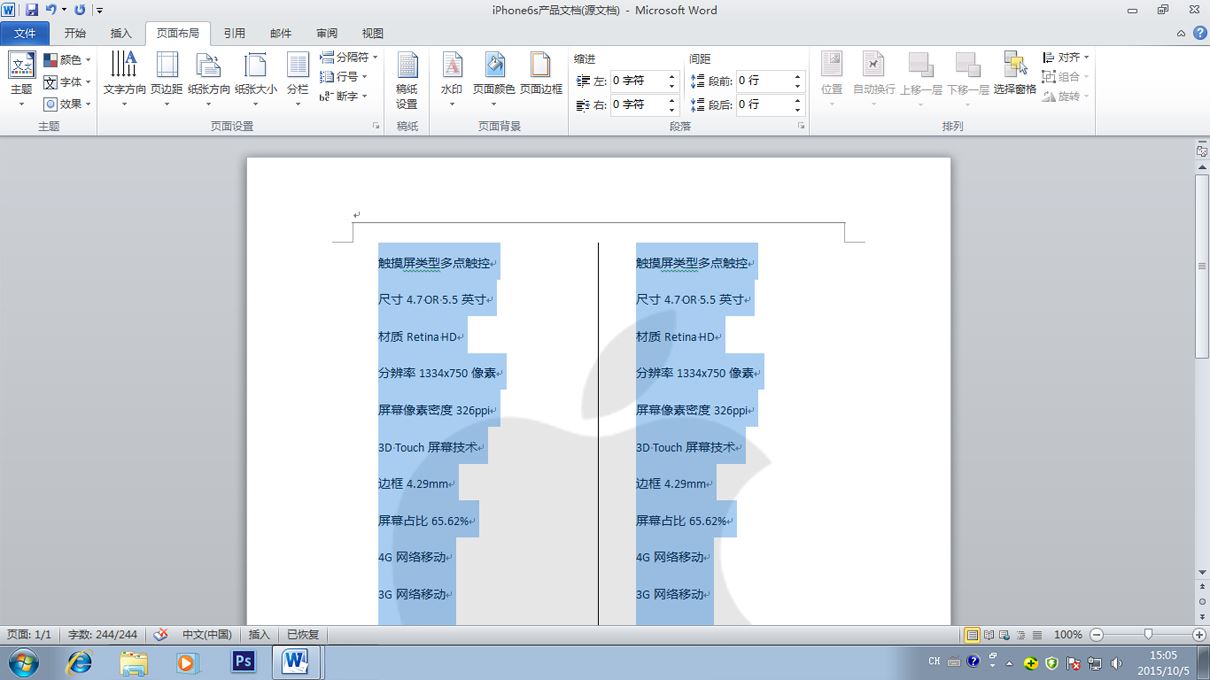
Task: Click the Save icon in quick access toolbar
Action: coord(32,10)
